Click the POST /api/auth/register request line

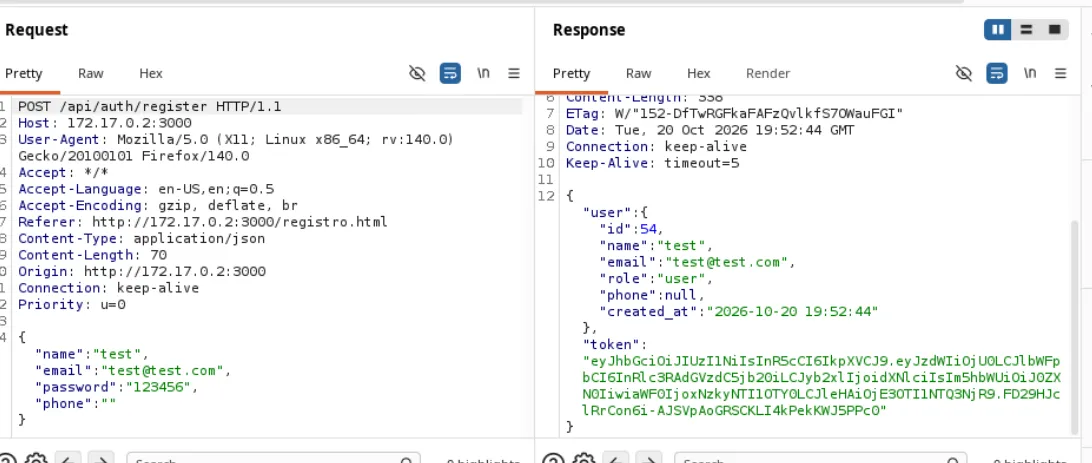(x=150, y=107)
